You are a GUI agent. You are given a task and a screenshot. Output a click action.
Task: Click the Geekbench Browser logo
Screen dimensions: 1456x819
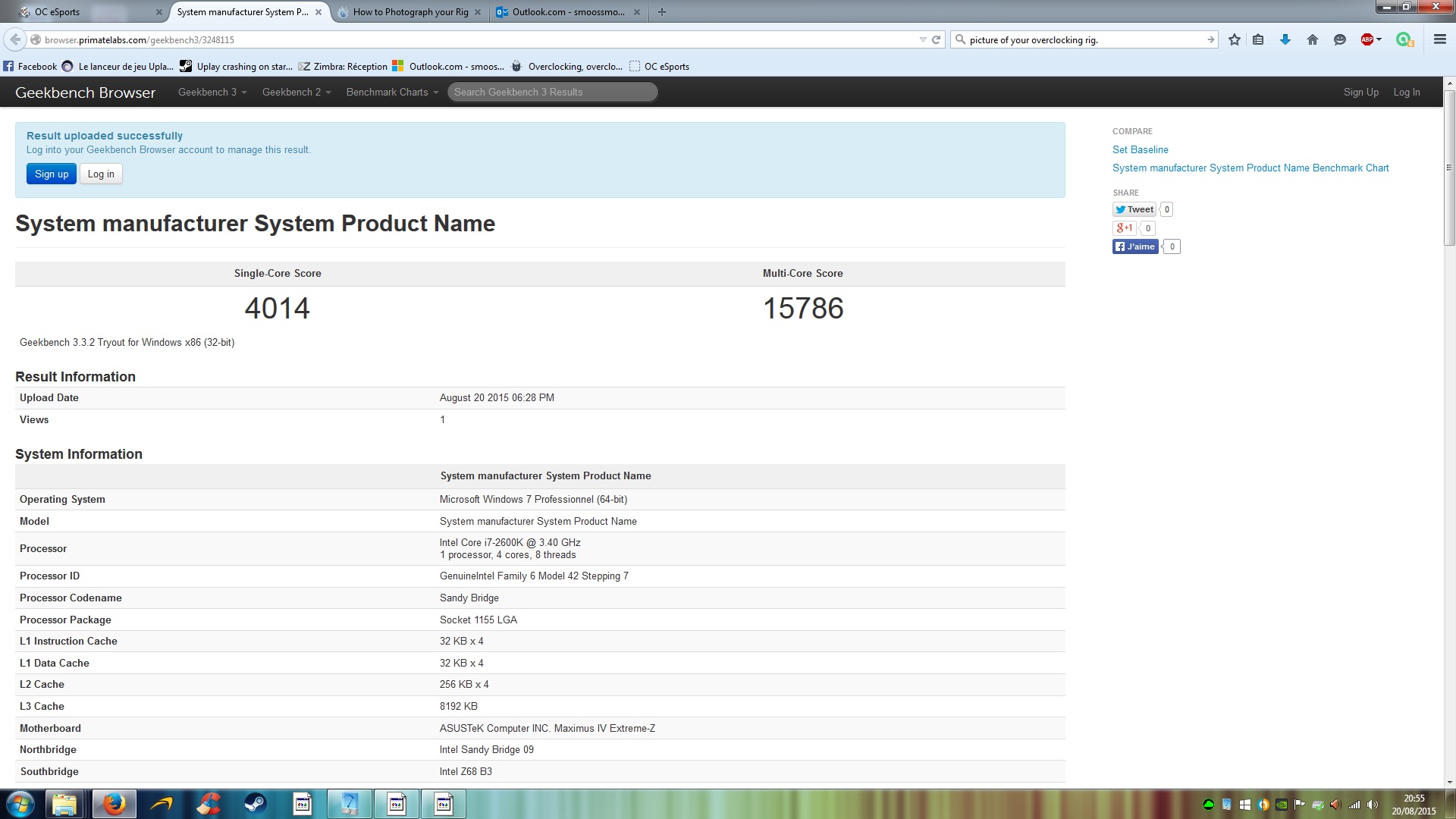pos(85,93)
